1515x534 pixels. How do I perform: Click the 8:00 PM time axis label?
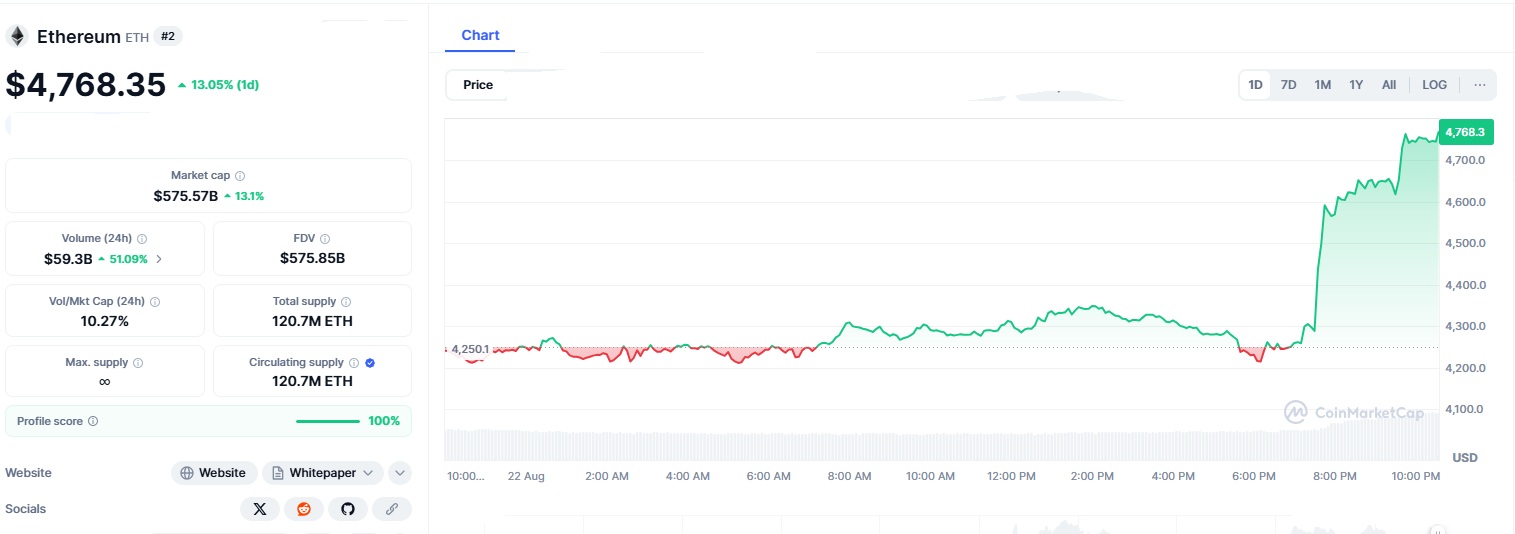pos(1335,476)
